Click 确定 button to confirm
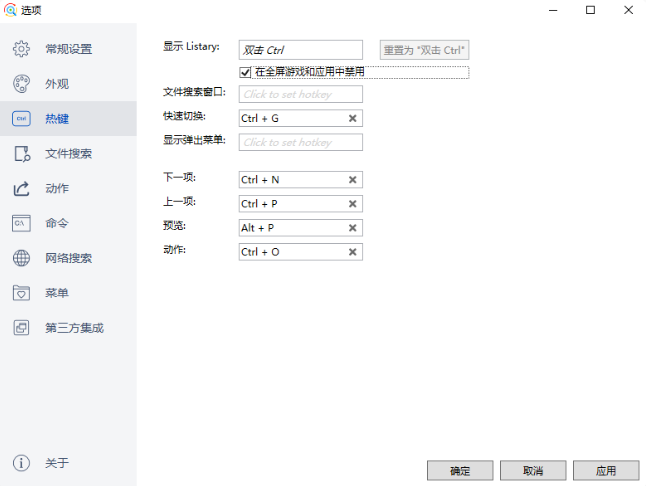Screen dimensions: 646x486 click(x=460, y=470)
